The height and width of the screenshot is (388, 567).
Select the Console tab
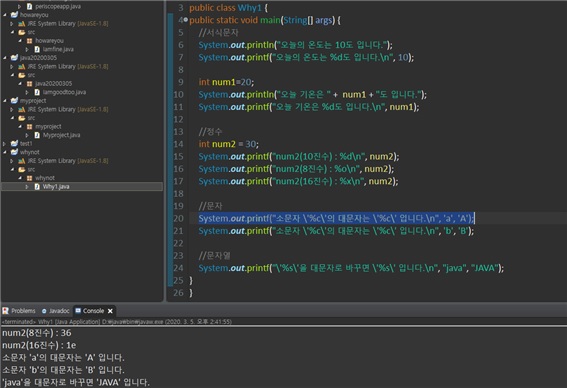(93, 311)
